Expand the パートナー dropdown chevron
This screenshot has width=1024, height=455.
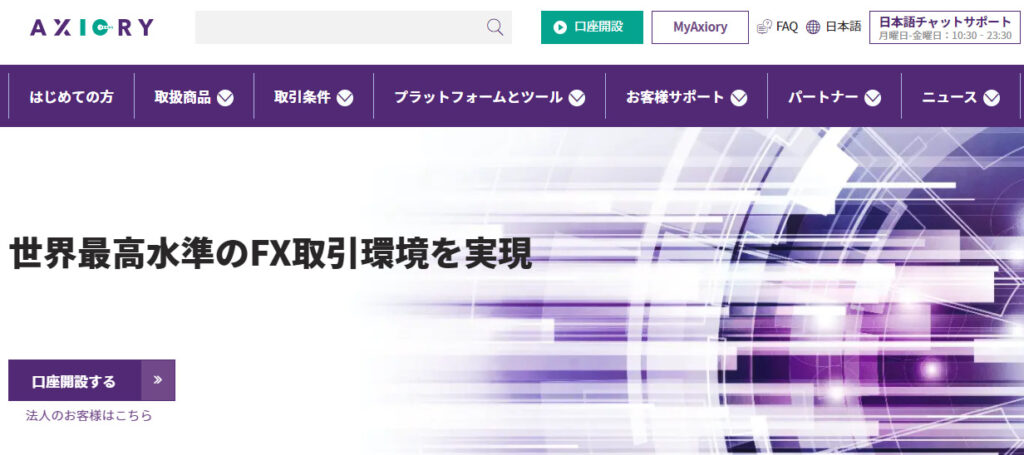coord(872,98)
